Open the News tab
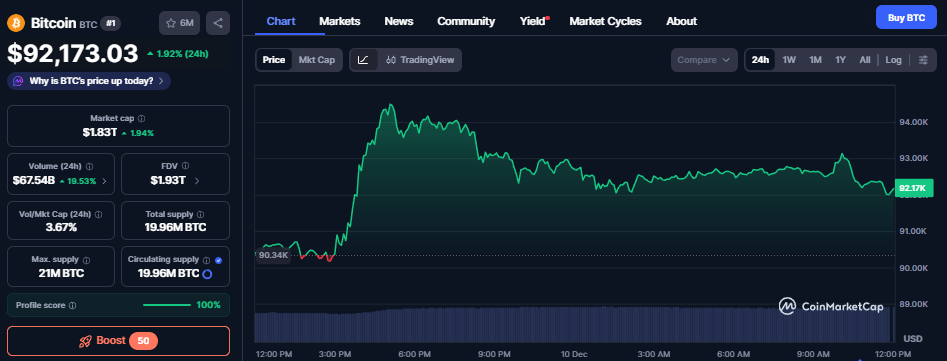Screen dimensions: 947x361 [399, 21]
